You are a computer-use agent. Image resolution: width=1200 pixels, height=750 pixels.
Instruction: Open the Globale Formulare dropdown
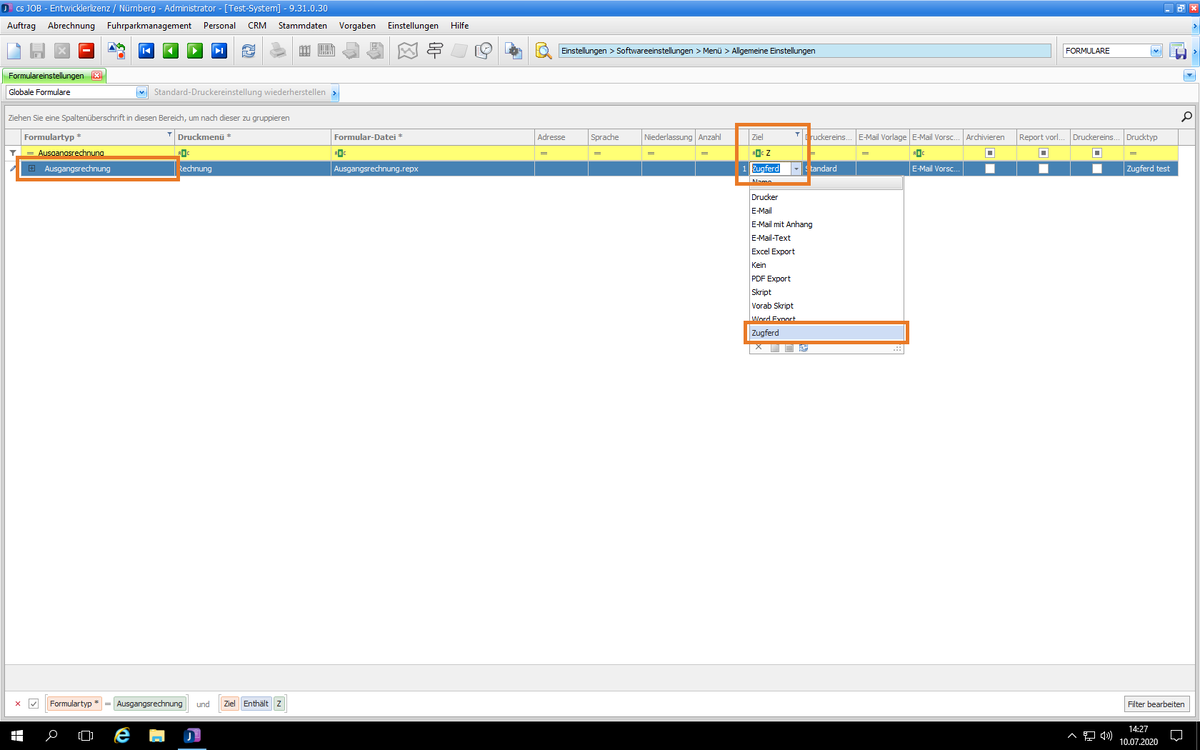tap(141, 92)
